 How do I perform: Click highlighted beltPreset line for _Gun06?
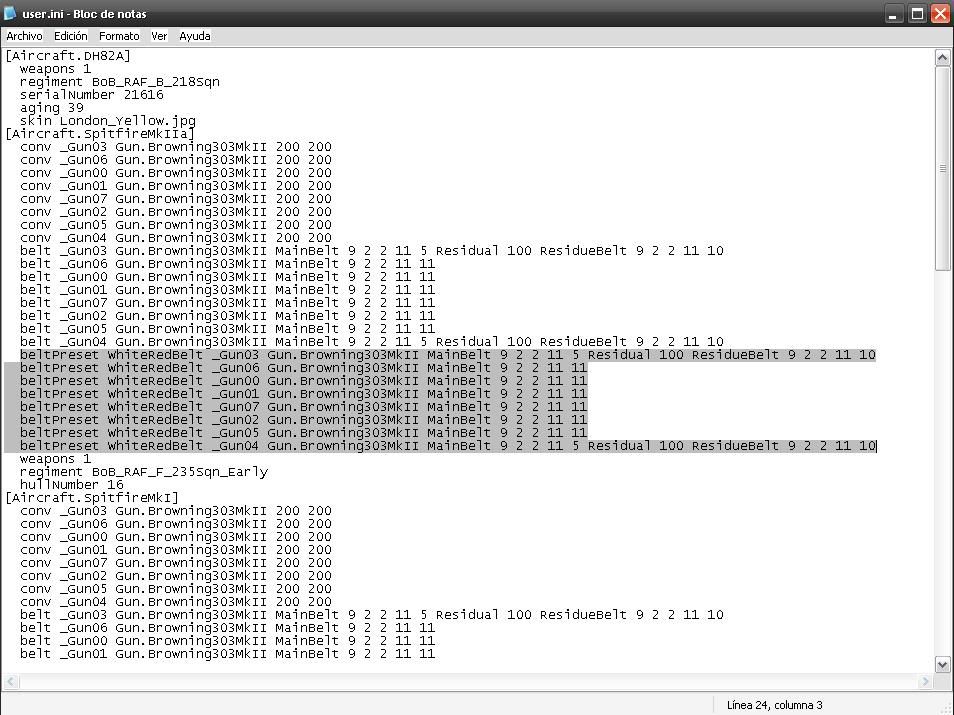tap(303, 368)
